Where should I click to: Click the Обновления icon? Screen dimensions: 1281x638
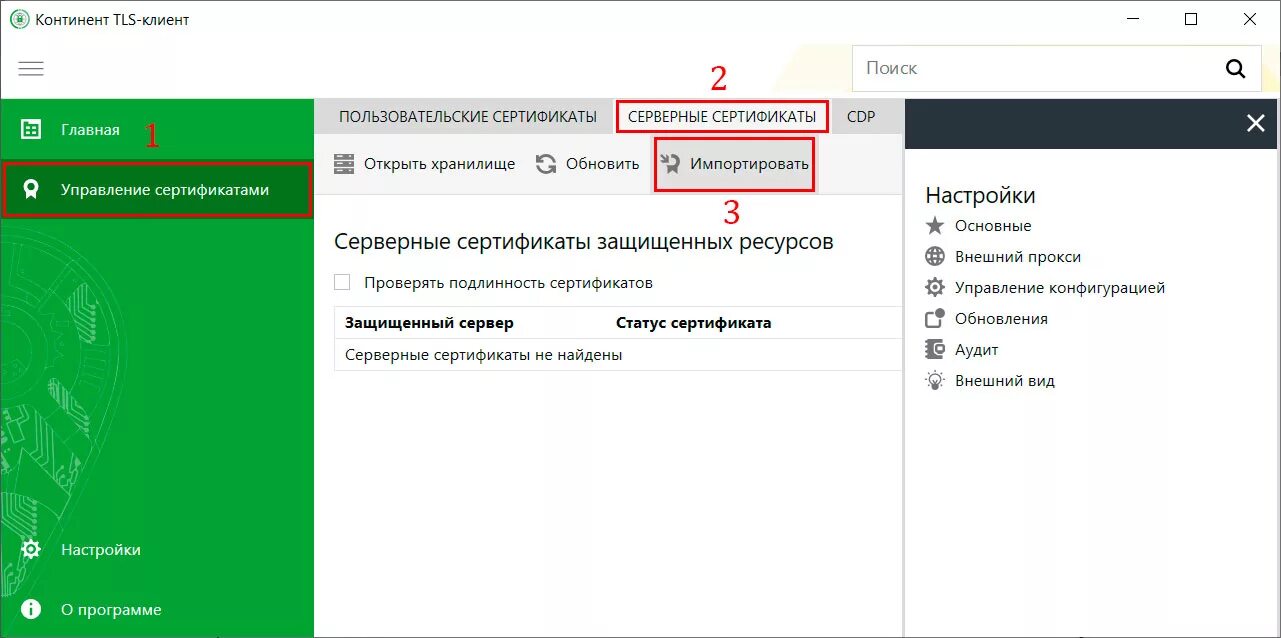(935, 319)
